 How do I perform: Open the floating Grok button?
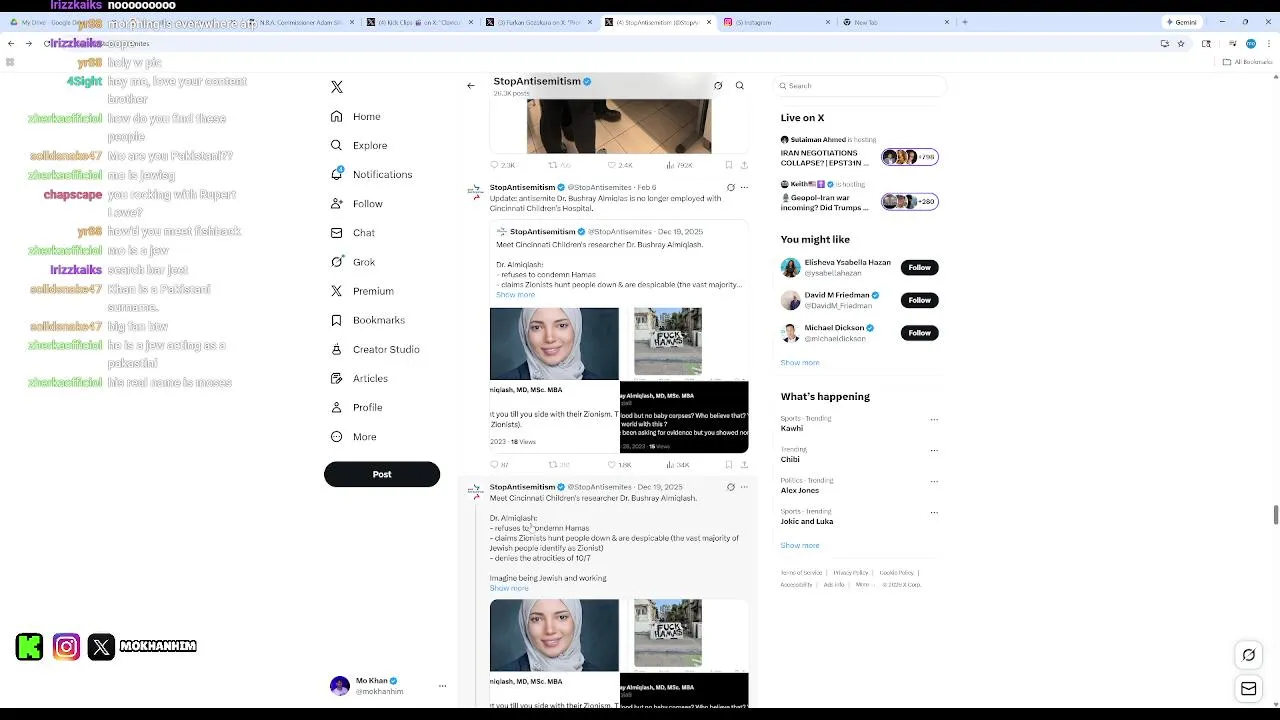pyautogui.click(x=1249, y=655)
